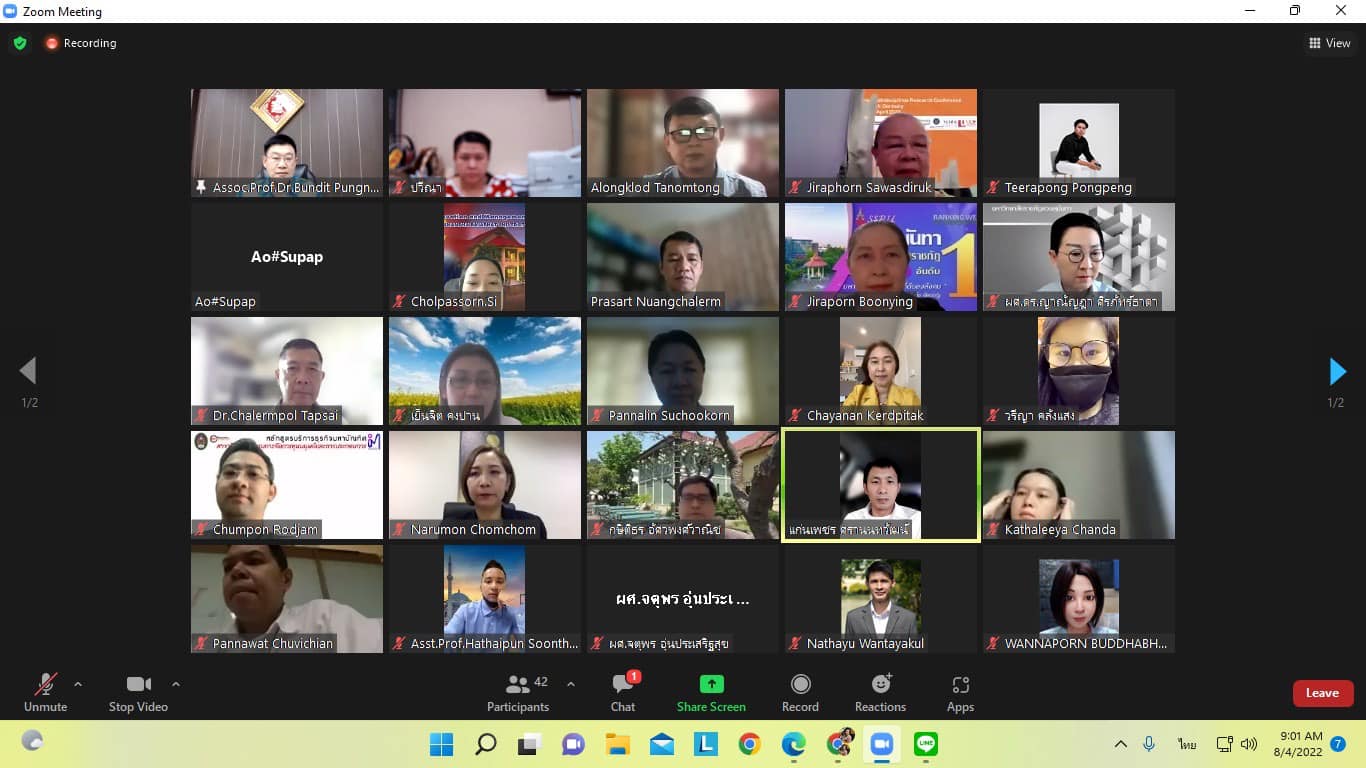This screenshot has height=768, width=1366.
Task: Open the taskbar volume control
Action: coord(1249,744)
